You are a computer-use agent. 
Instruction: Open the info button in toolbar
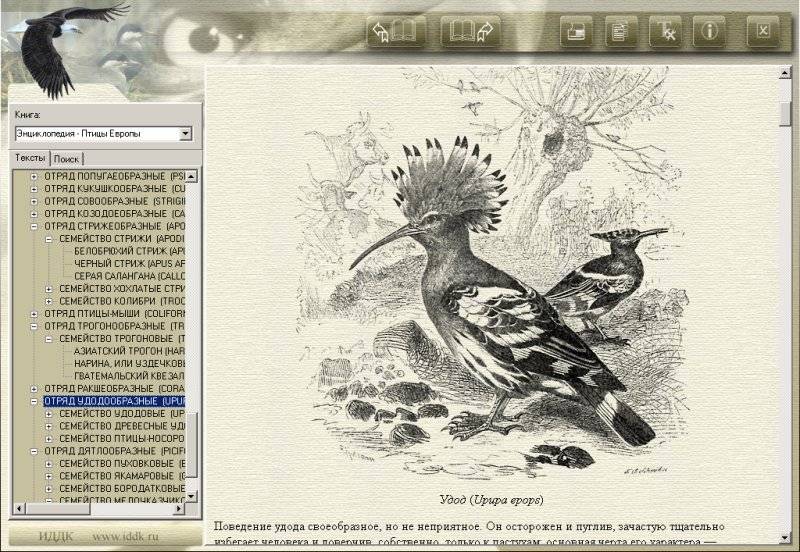pyautogui.click(x=711, y=31)
